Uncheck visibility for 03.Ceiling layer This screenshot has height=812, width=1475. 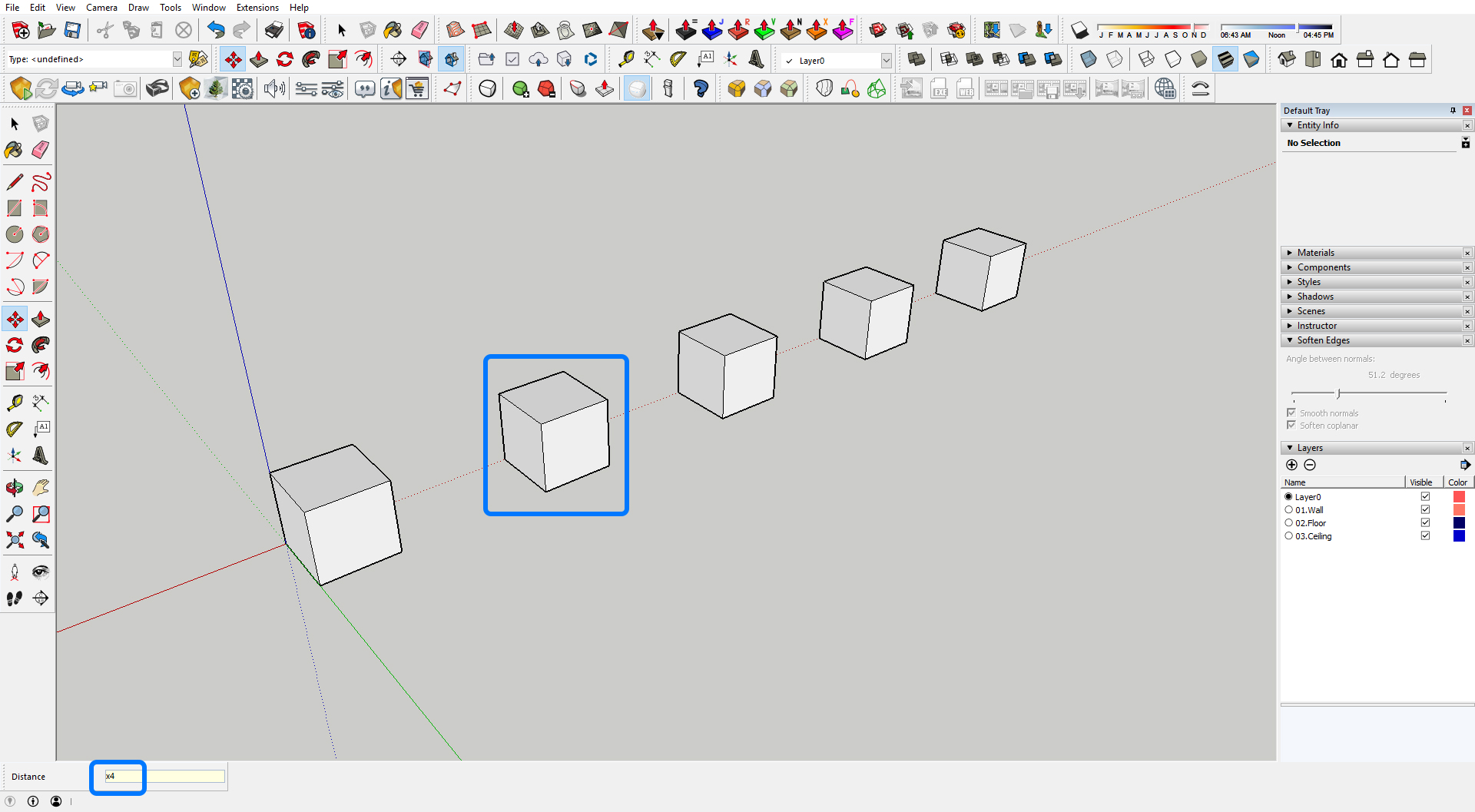click(x=1425, y=536)
